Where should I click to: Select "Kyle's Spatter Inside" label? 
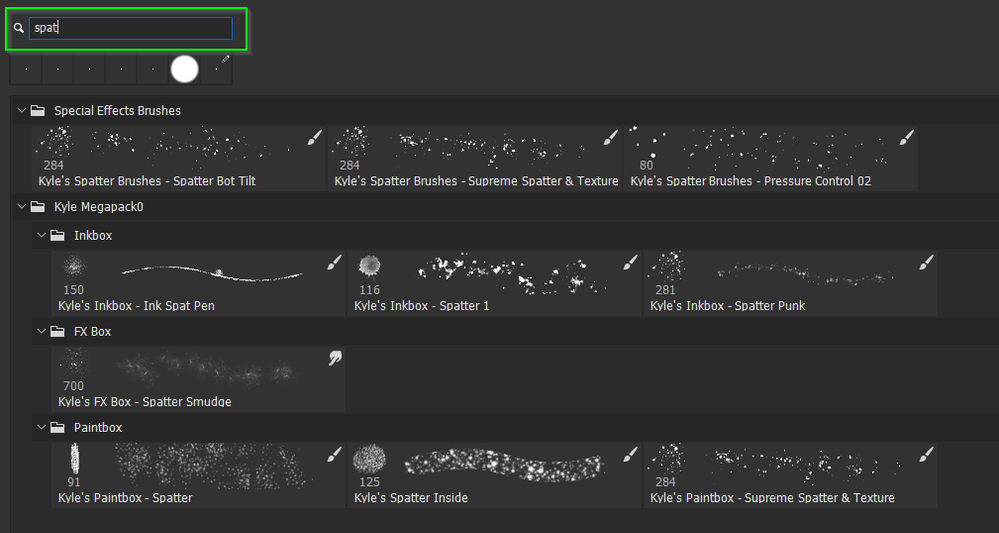pos(411,498)
